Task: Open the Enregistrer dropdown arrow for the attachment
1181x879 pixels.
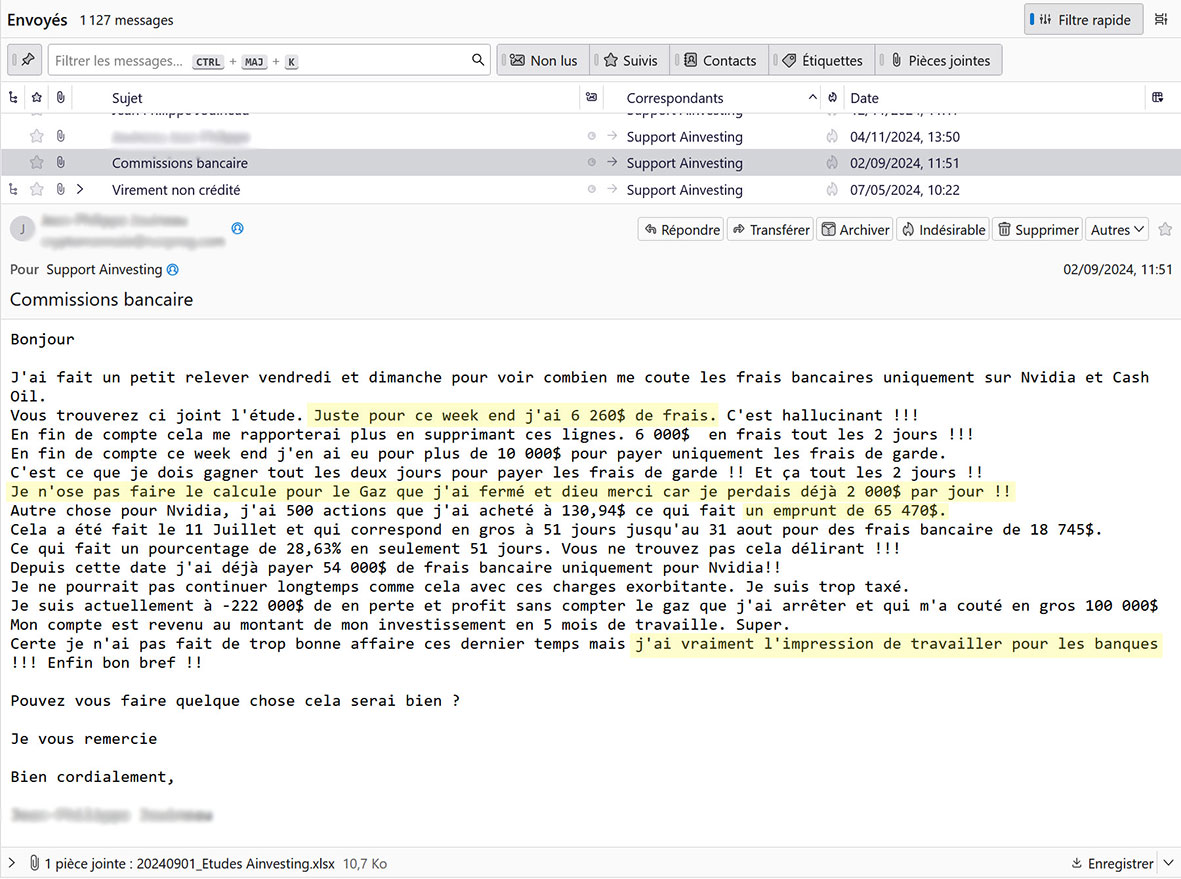Action: [x=1167, y=863]
